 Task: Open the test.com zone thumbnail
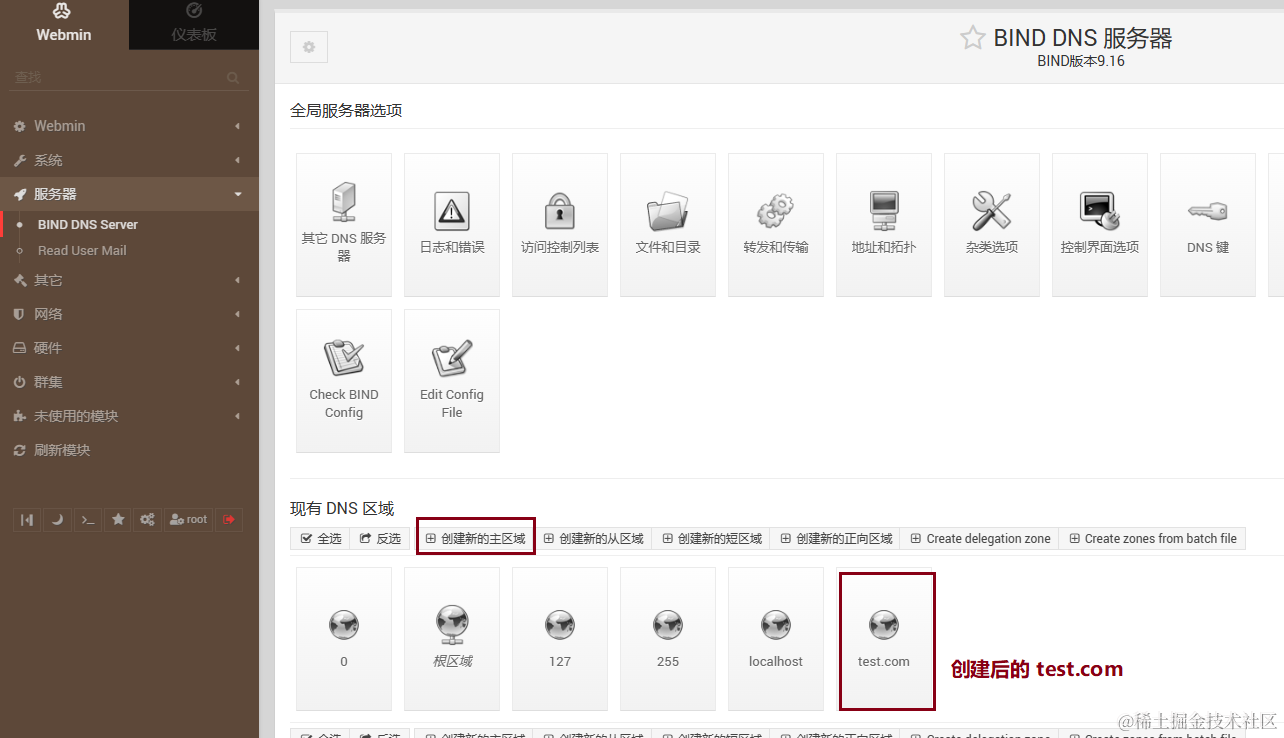(x=884, y=639)
